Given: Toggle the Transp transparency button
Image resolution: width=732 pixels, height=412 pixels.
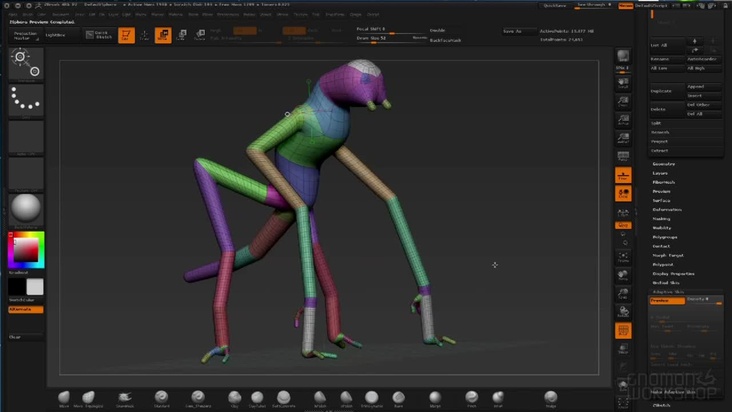Looking at the screenshot, I should 623,349.
